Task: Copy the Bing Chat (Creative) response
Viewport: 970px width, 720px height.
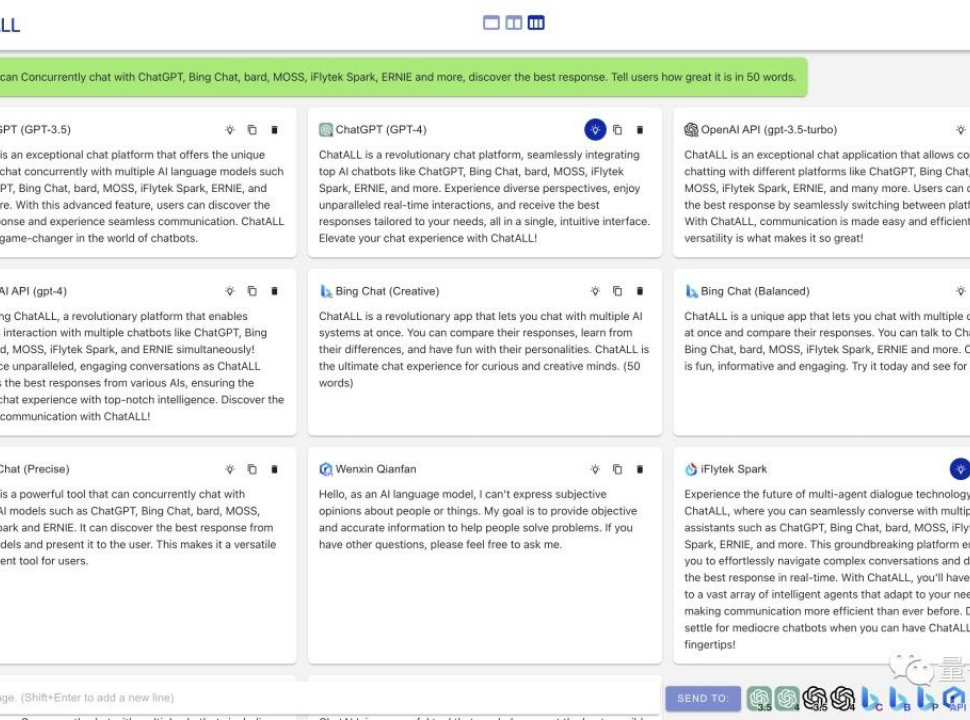Action: [x=617, y=291]
